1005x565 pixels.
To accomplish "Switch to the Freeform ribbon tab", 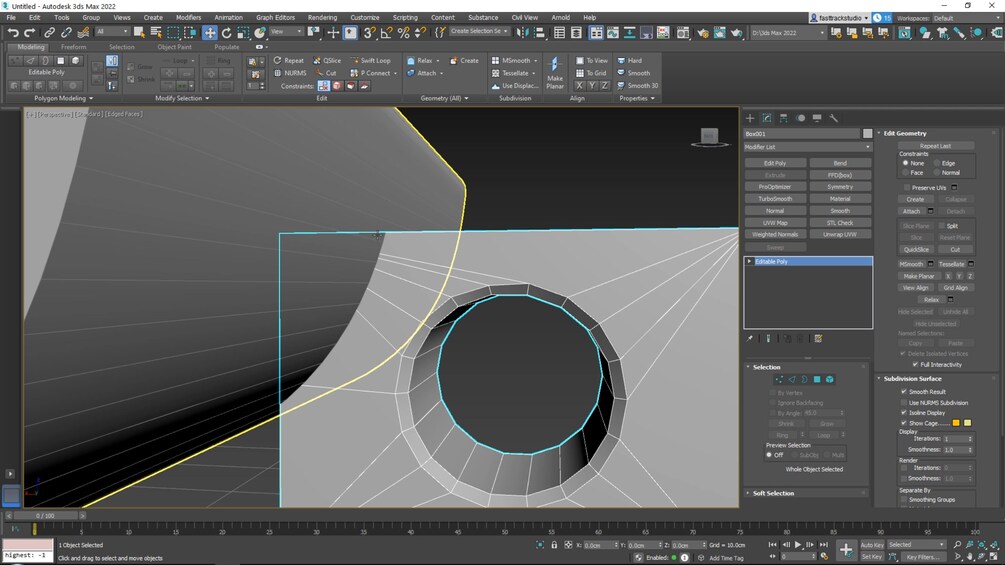I will 73,47.
